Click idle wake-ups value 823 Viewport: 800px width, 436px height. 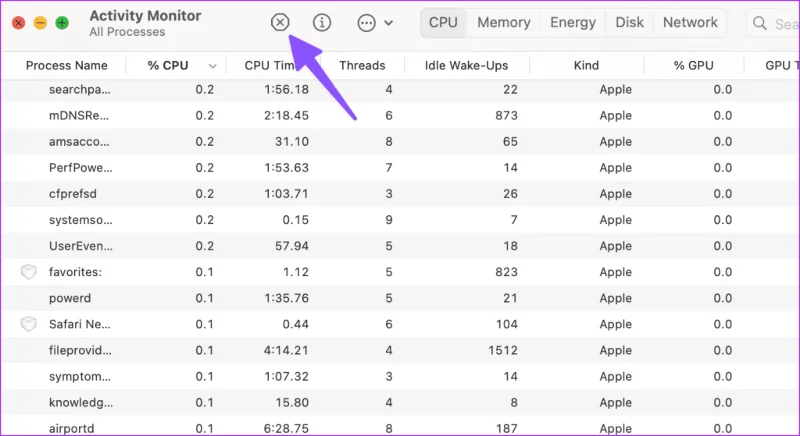tap(506, 272)
